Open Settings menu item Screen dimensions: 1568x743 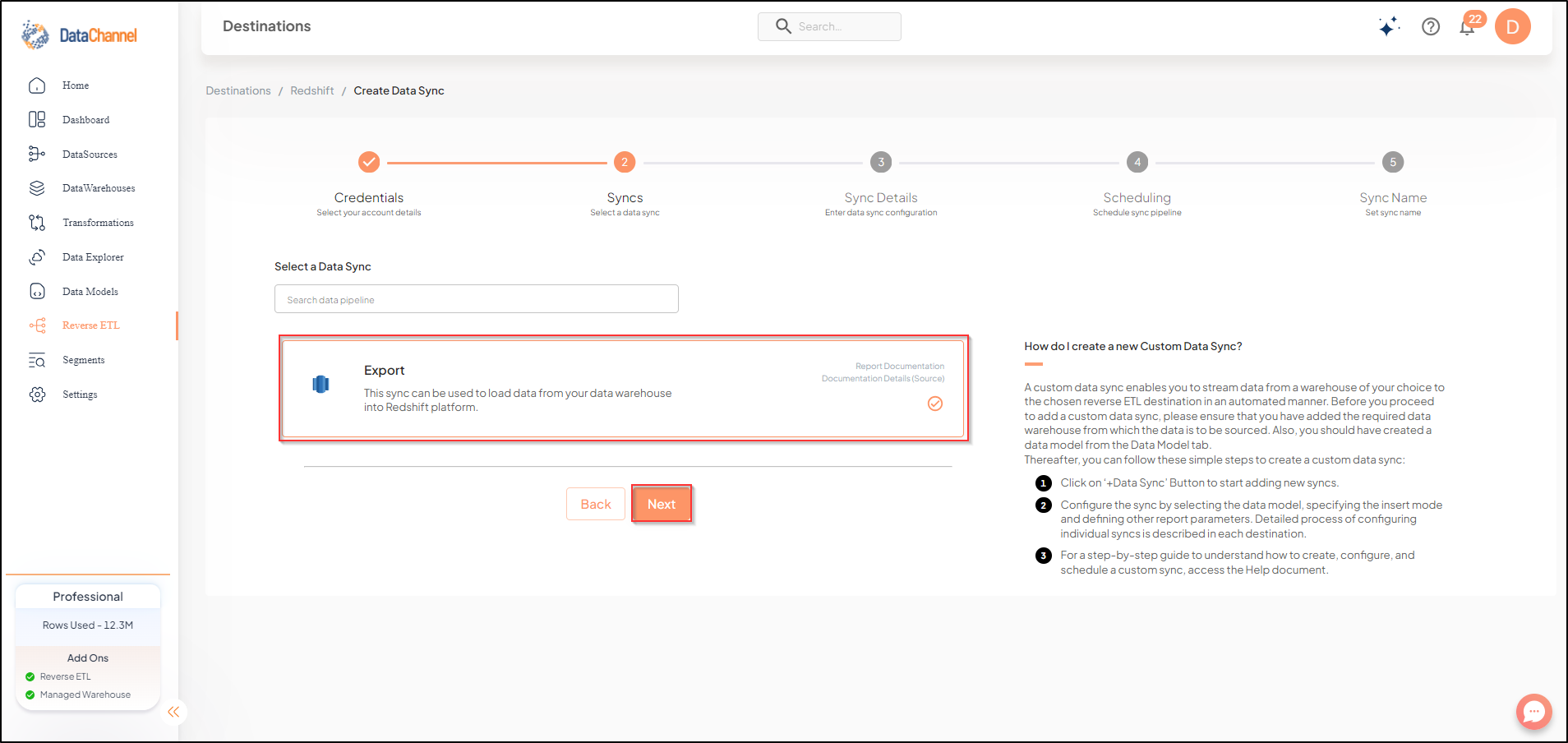pos(80,395)
